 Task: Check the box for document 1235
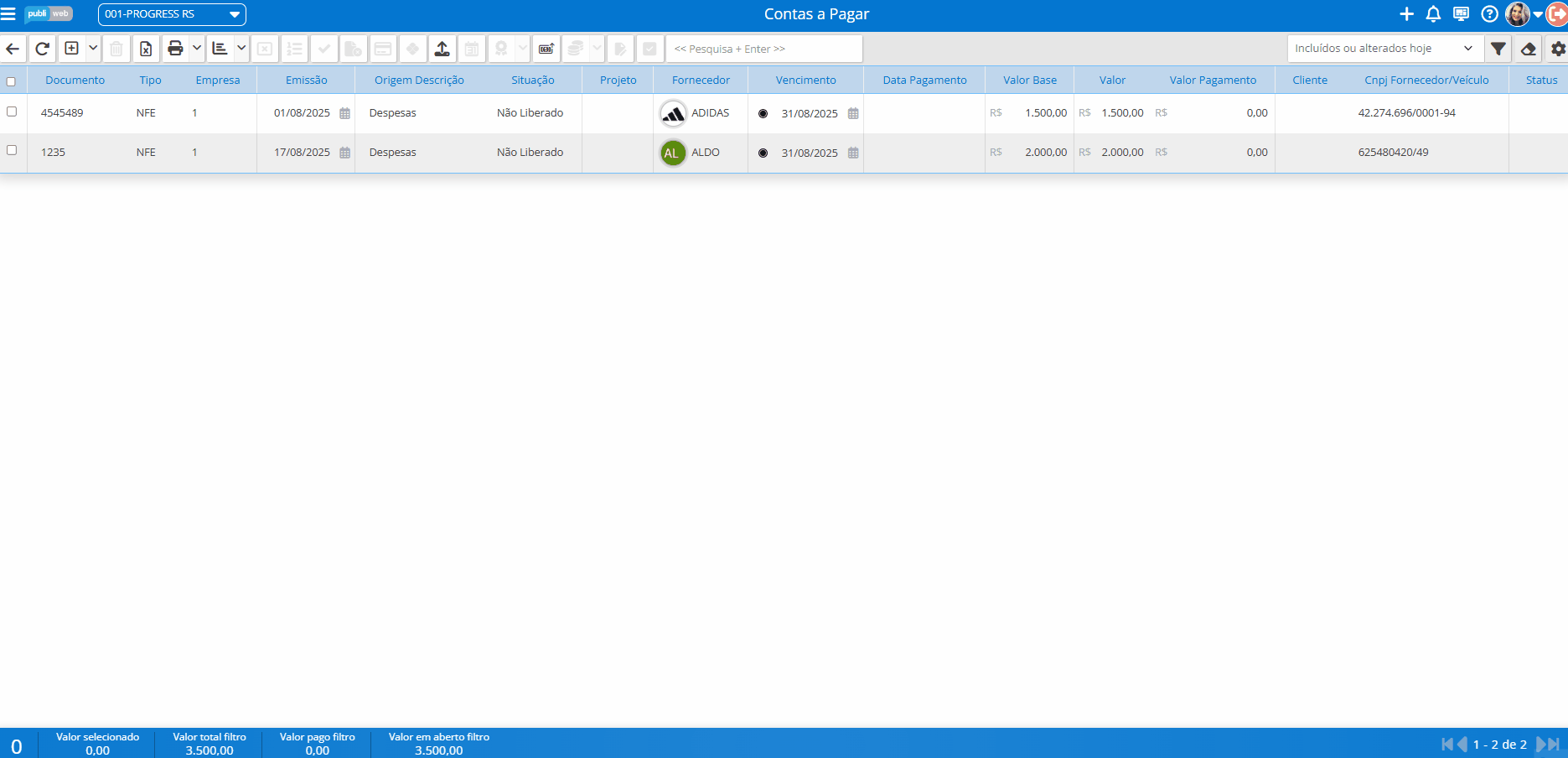12,151
